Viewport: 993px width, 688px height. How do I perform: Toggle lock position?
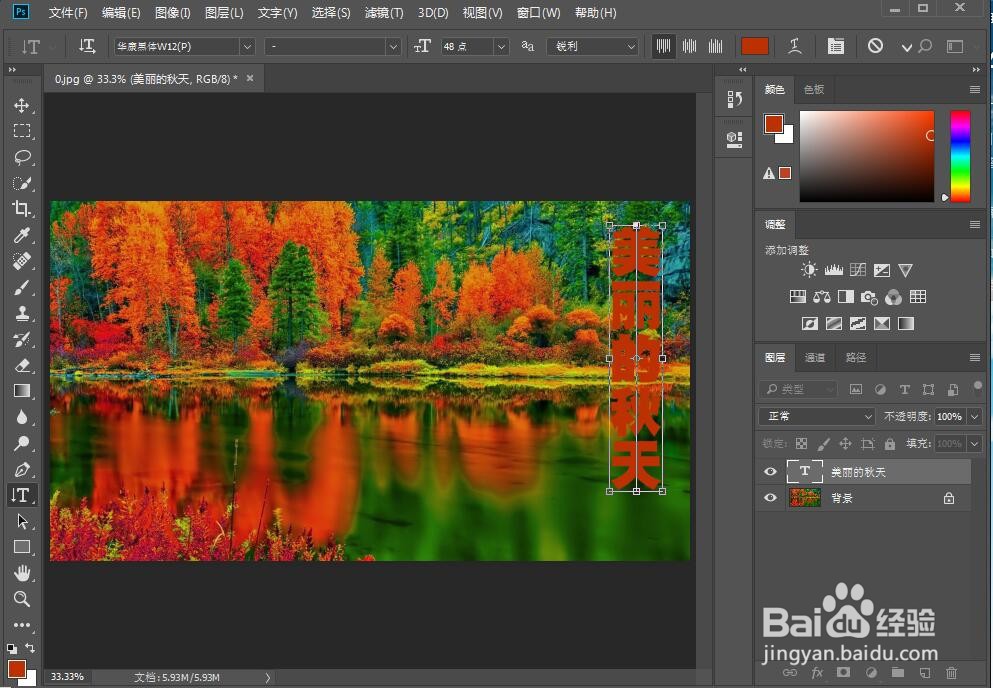pyautogui.click(x=845, y=443)
